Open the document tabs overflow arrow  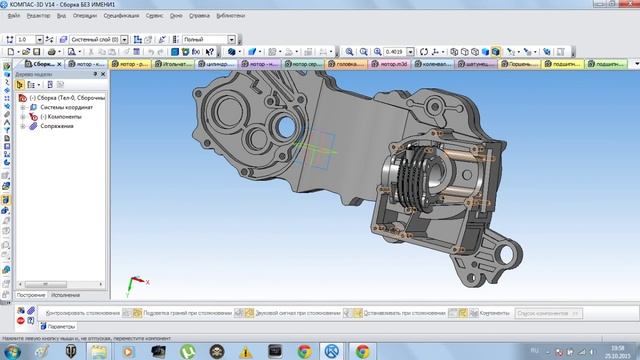pyautogui.click(x=636, y=64)
